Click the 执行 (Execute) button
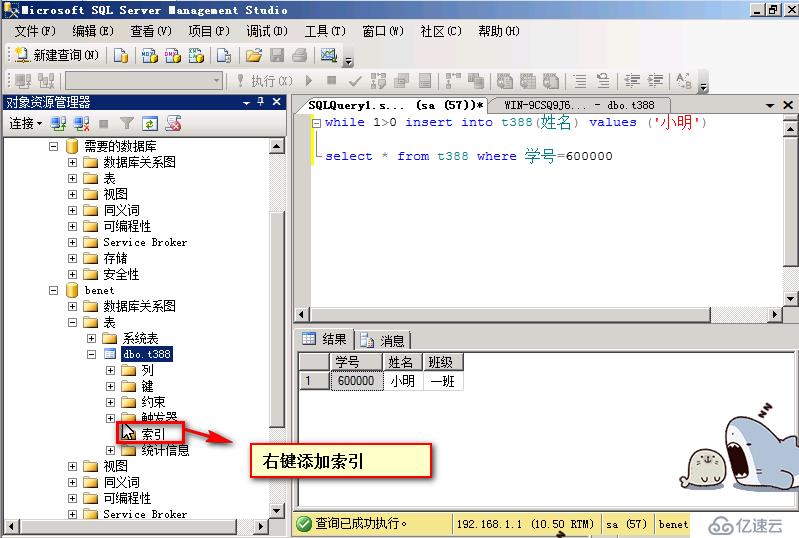Viewport: 799px width, 538px height. pos(265,80)
